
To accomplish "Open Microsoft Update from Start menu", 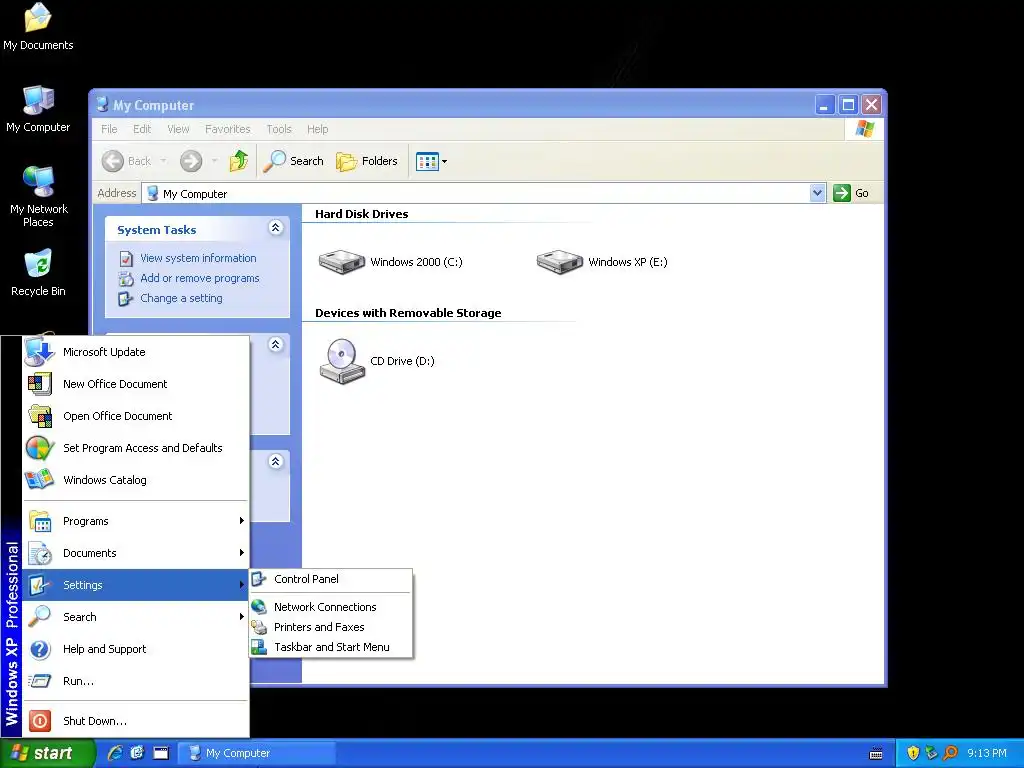I will pos(136,352).
